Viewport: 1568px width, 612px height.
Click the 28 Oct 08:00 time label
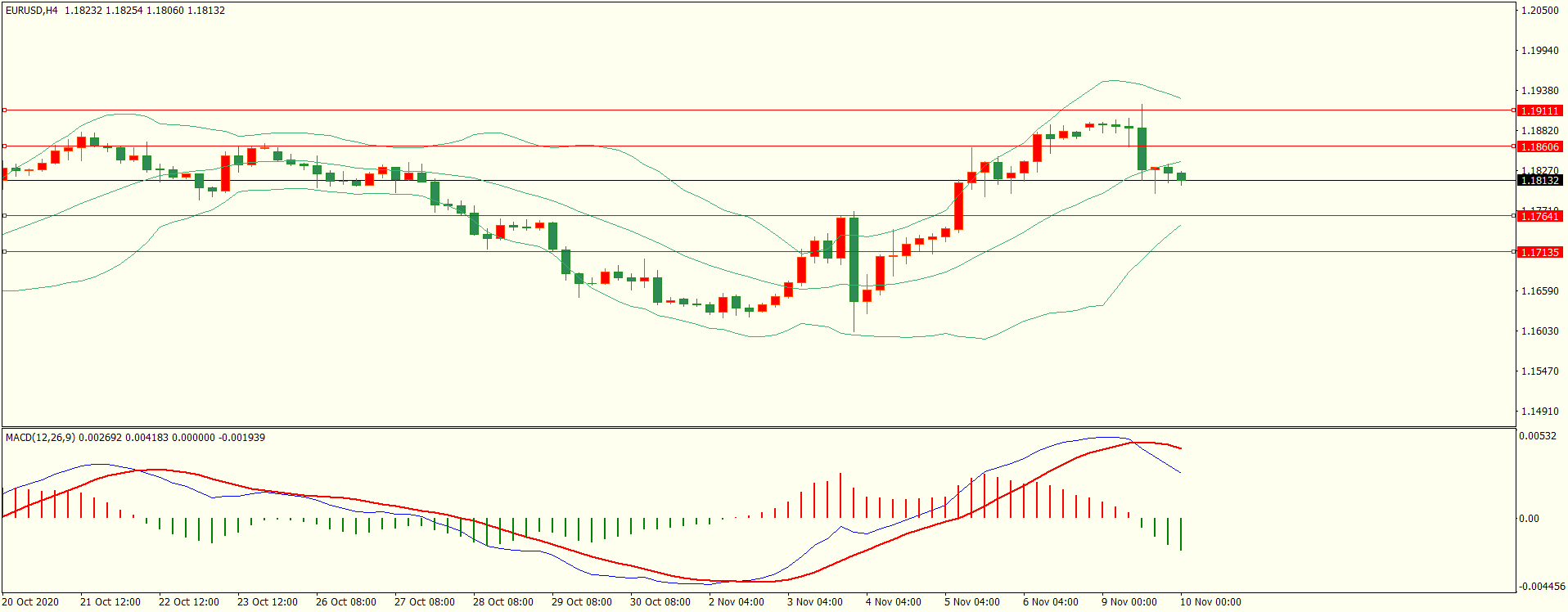(x=503, y=602)
